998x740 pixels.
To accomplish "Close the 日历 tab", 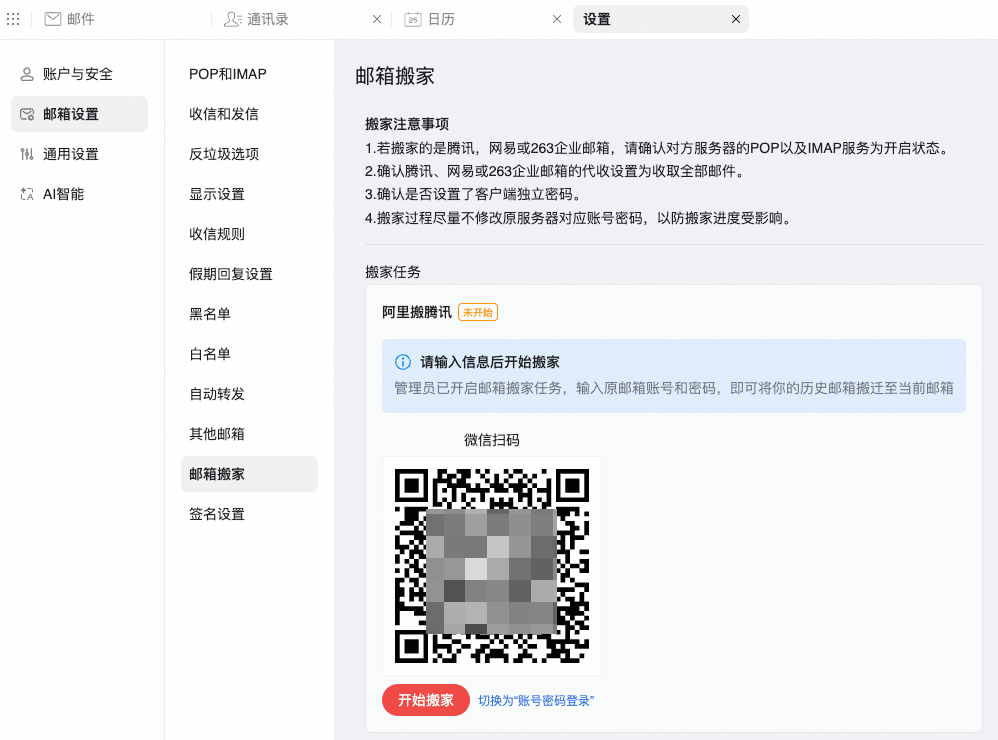I will [556, 19].
